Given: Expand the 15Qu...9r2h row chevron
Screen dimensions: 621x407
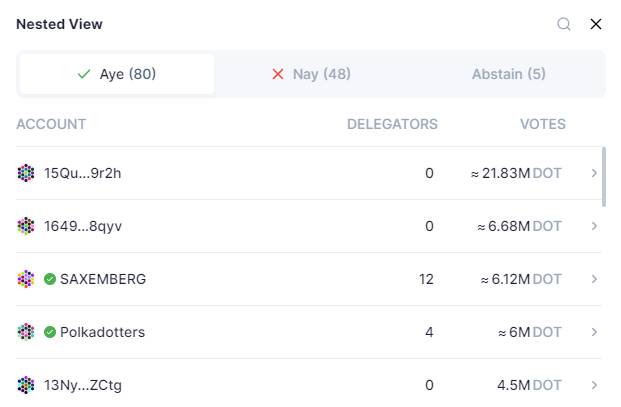Looking at the screenshot, I should (x=594, y=173).
